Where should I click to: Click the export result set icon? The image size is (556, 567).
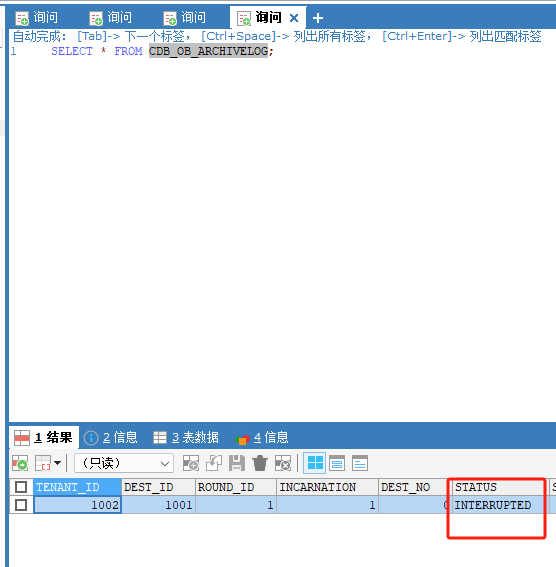pyautogui.click(x=20, y=463)
